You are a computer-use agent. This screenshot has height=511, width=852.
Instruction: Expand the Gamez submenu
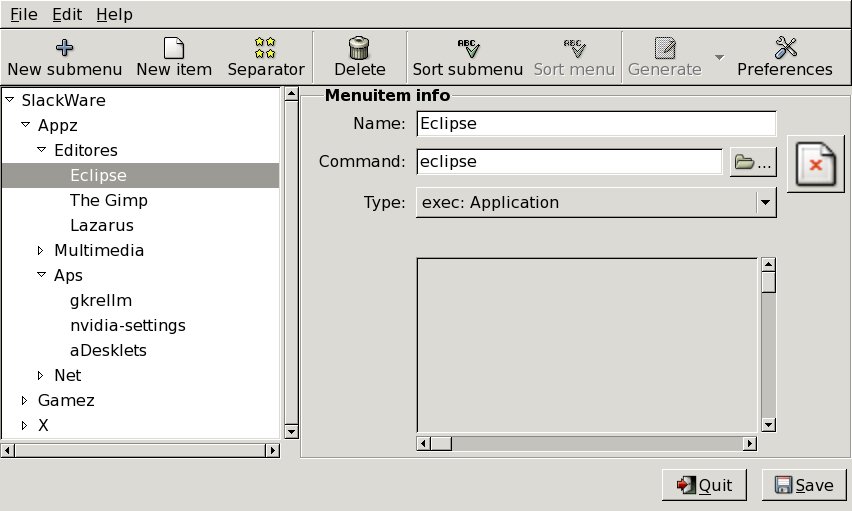click(x=24, y=400)
